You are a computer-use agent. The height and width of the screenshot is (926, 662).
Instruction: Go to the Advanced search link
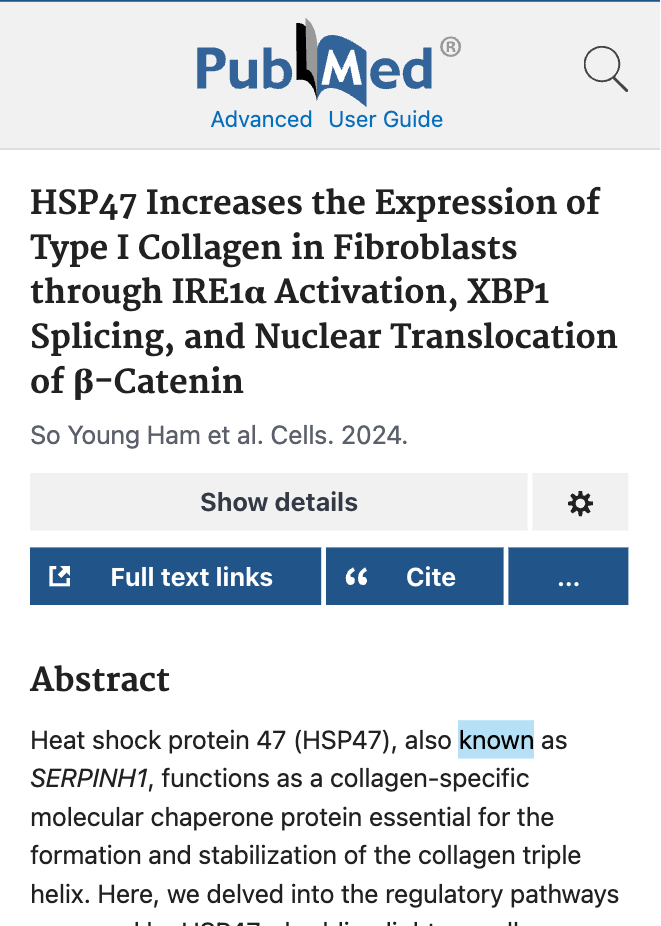pyautogui.click(x=261, y=119)
